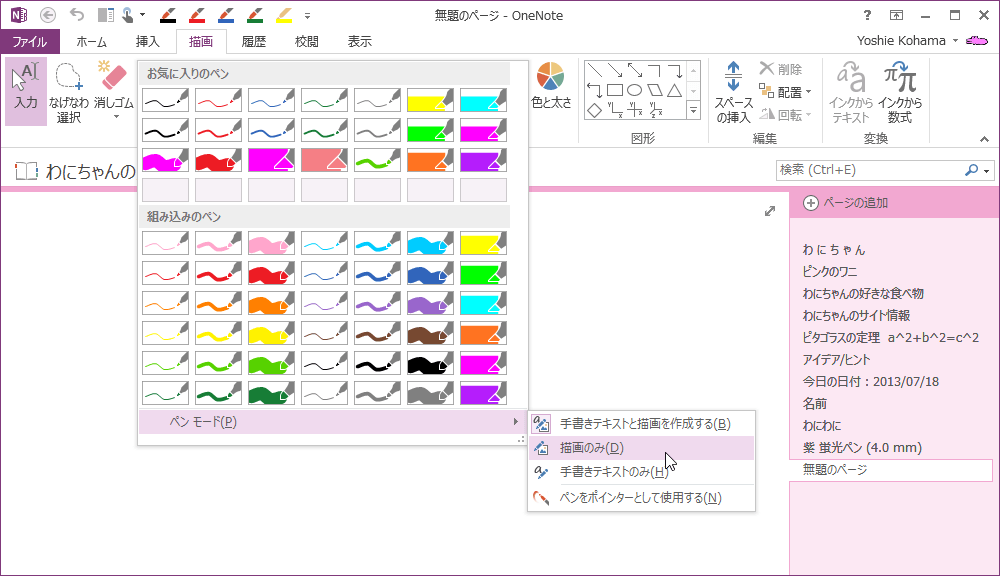Click the Undo icon in title bar
Image resolution: width=1000 pixels, height=576 pixels.
click(77, 15)
